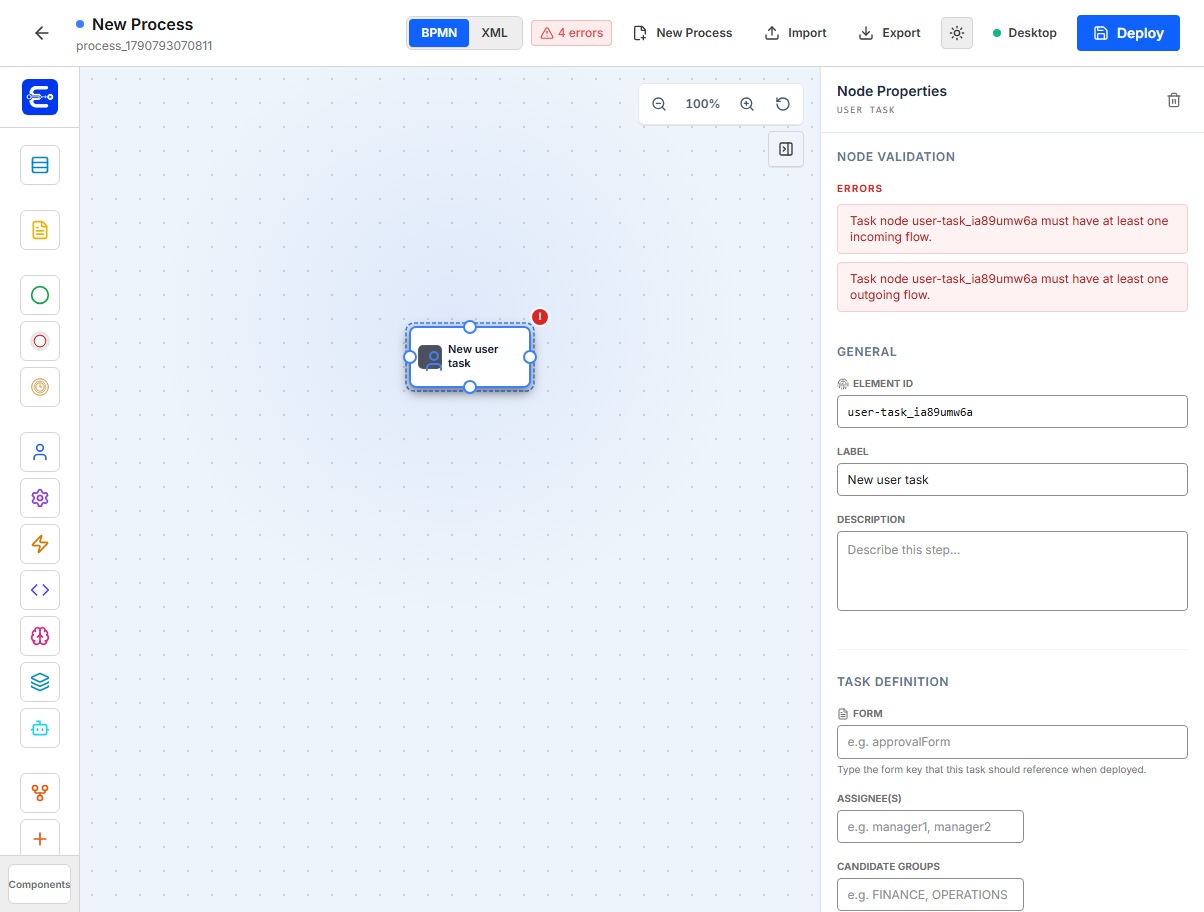Click the Import button
The image size is (1204, 912).
pos(796,33)
